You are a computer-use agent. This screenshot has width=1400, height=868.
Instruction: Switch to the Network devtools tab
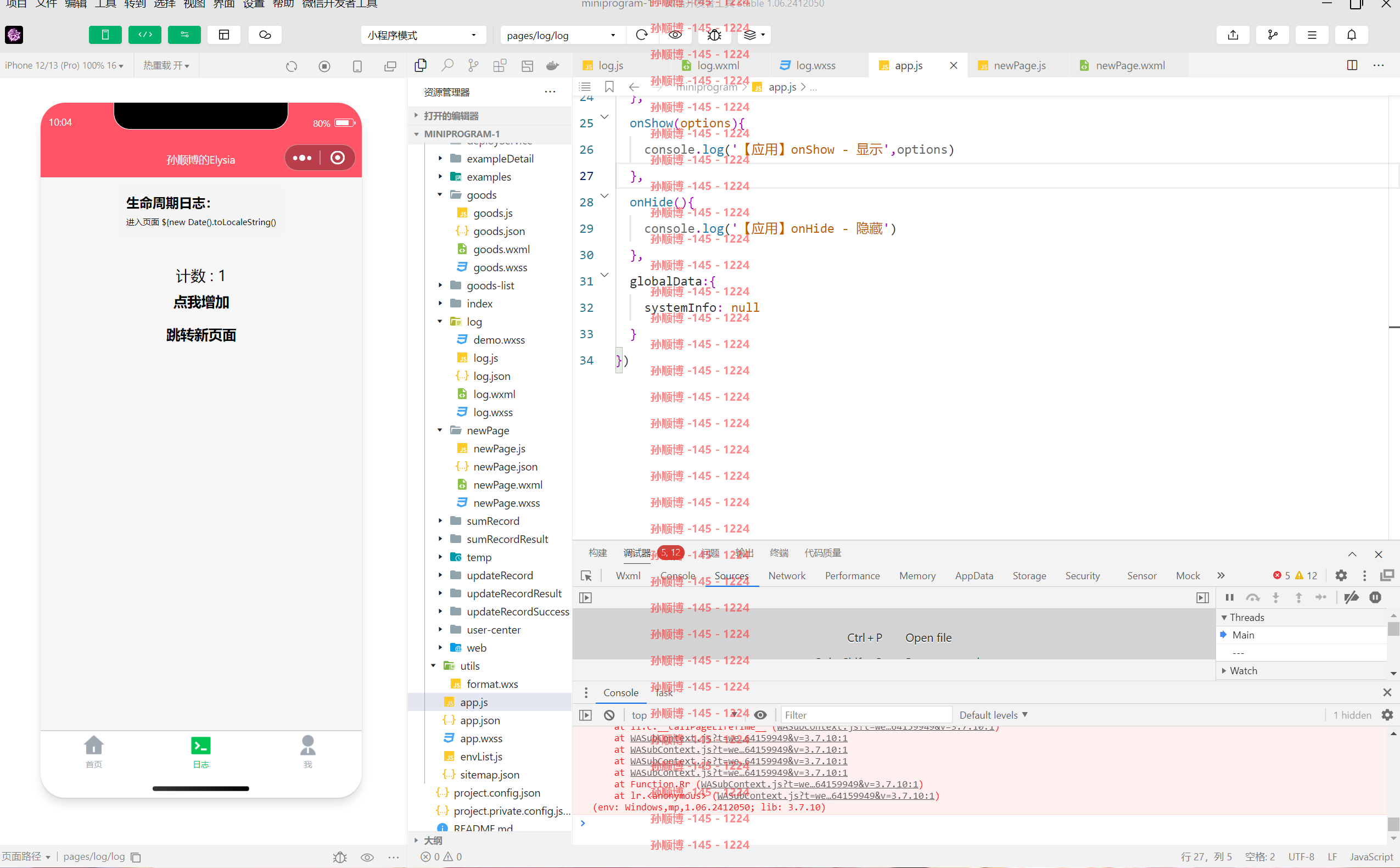(x=786, y=576)
